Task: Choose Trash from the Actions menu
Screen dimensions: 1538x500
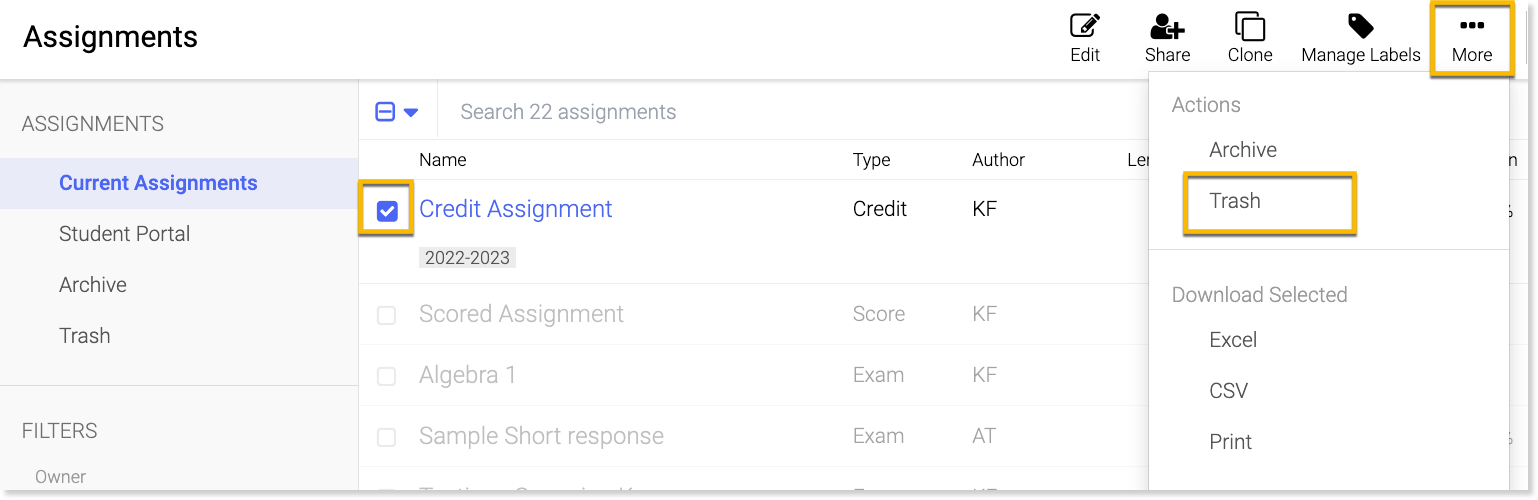Action: [x=1235, y=201]
